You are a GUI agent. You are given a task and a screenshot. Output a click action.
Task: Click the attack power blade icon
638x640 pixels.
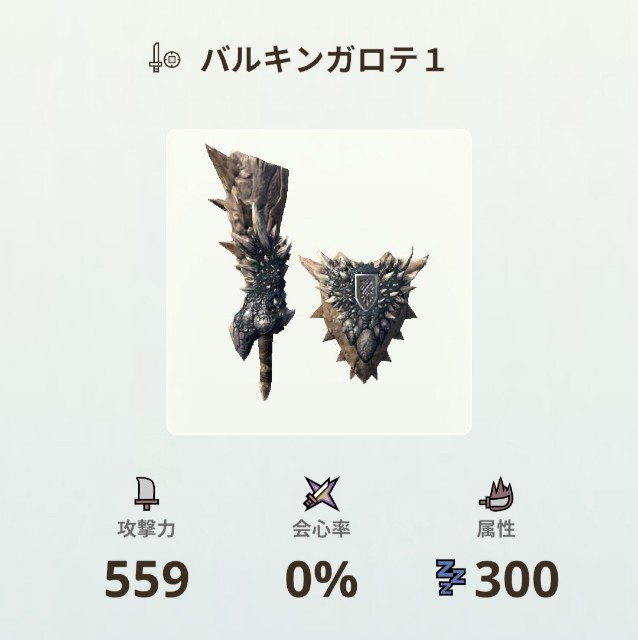coord(146,493)
